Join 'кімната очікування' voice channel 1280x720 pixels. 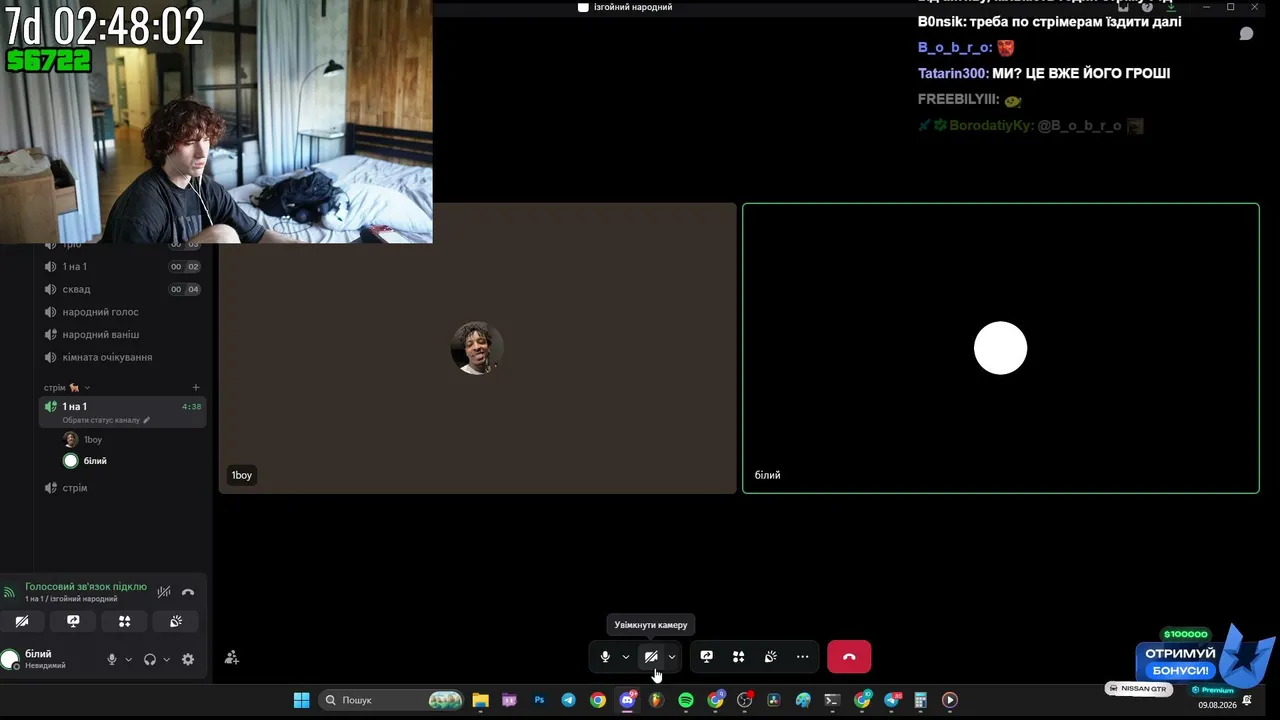122,357
